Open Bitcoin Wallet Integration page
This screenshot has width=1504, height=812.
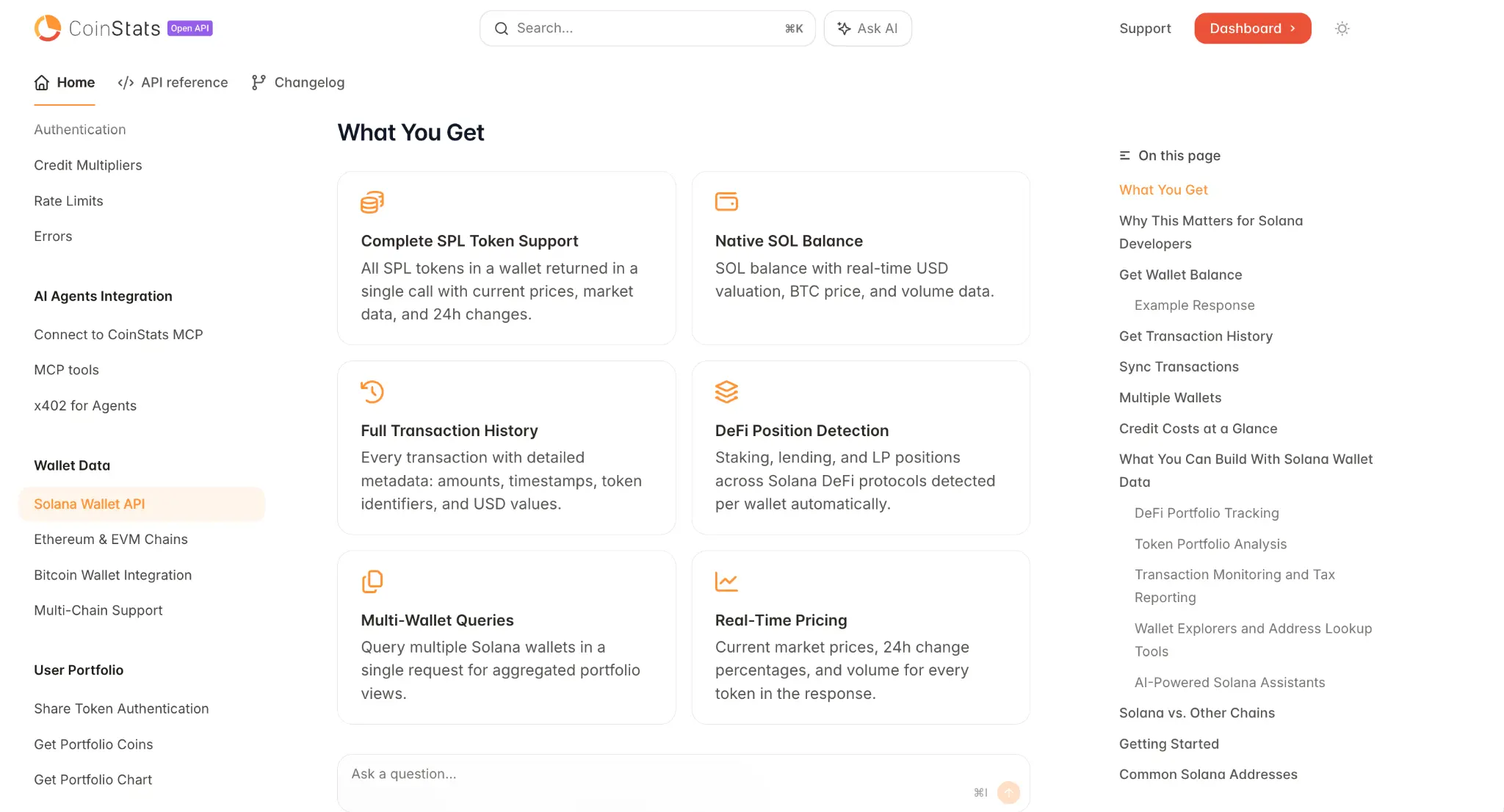[112, 575]
